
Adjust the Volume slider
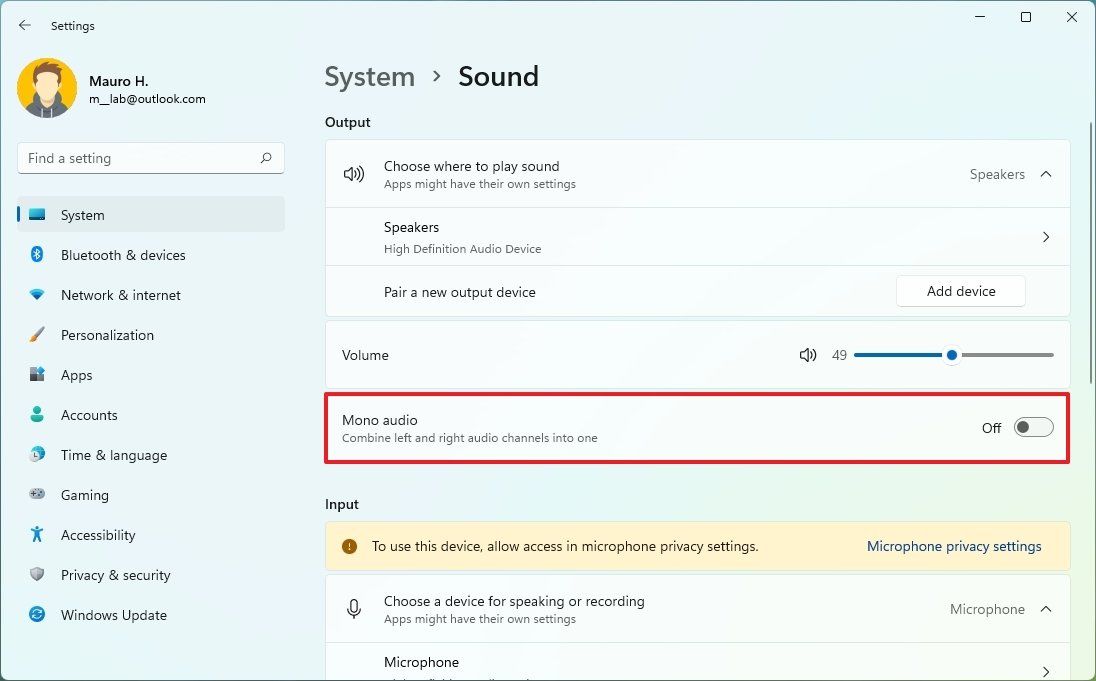(951, 354)
